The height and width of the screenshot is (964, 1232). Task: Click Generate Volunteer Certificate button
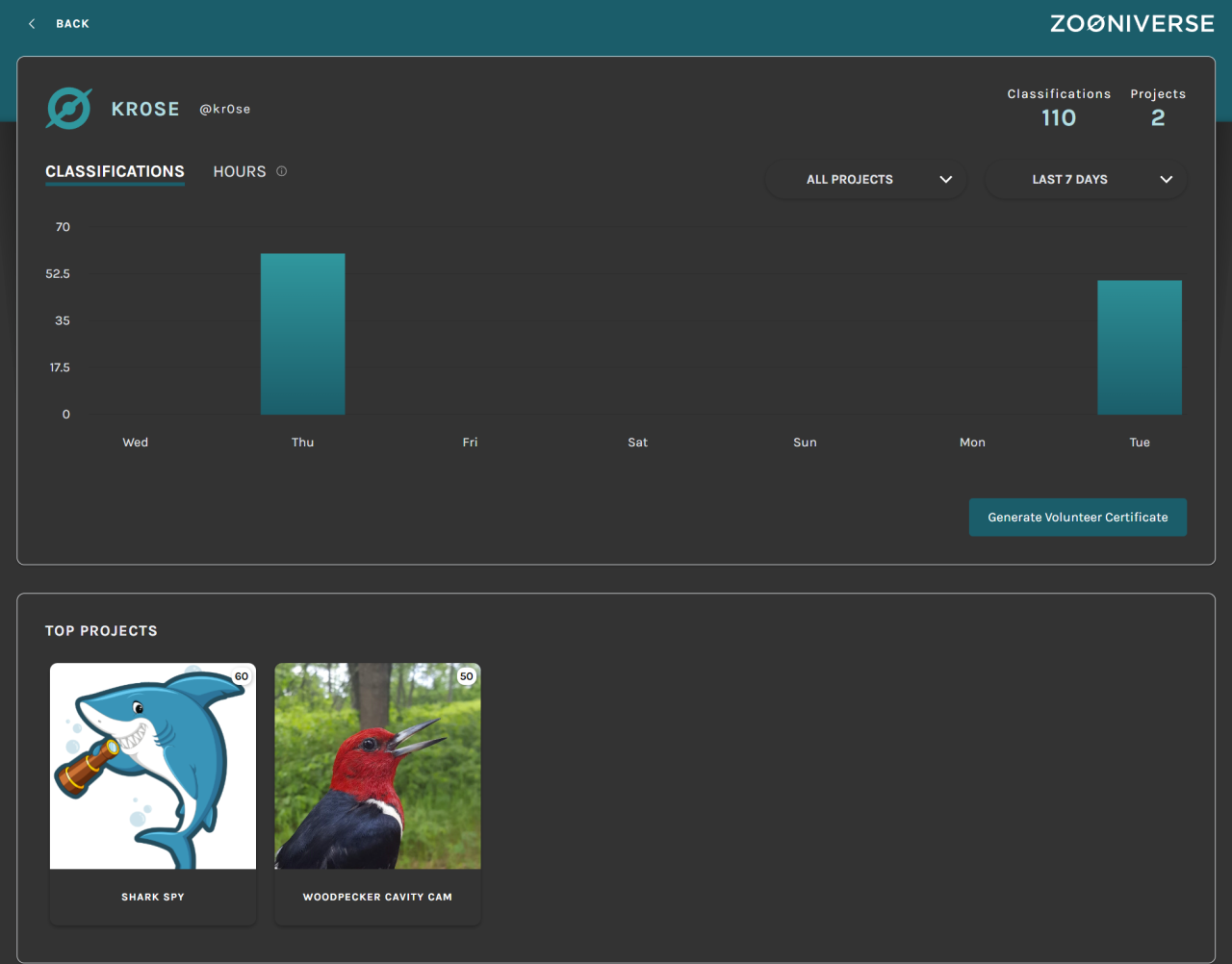click(x=1078, y=517)
